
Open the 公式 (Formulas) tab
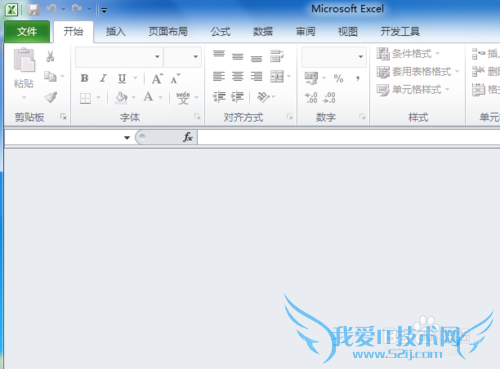tap(220, 32)
